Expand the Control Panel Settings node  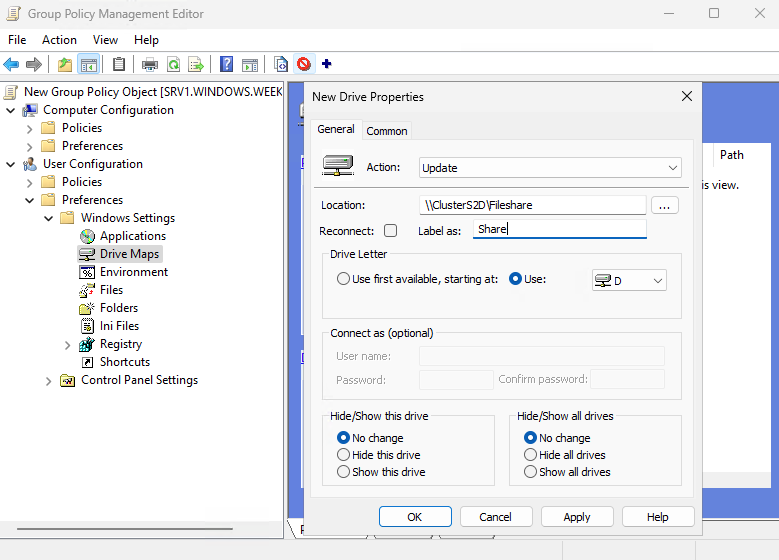click(x=48, y=381)
